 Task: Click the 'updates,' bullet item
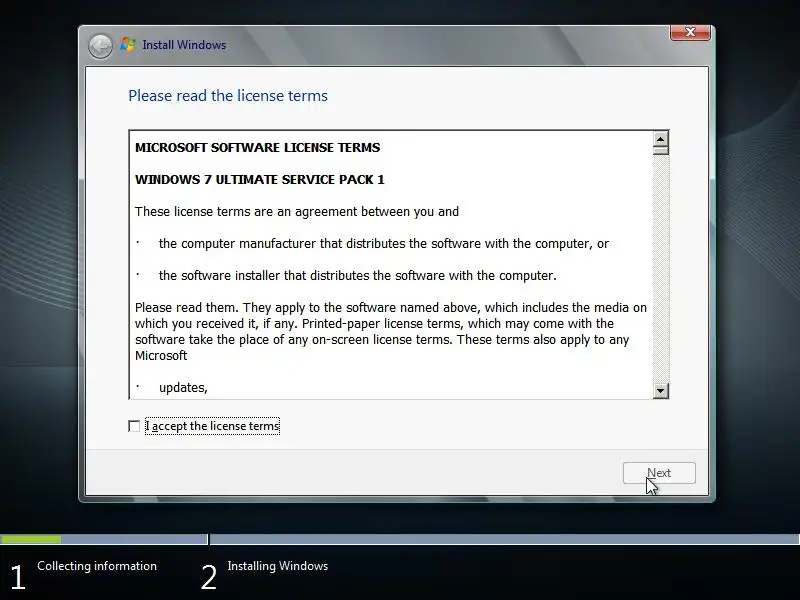183,388
